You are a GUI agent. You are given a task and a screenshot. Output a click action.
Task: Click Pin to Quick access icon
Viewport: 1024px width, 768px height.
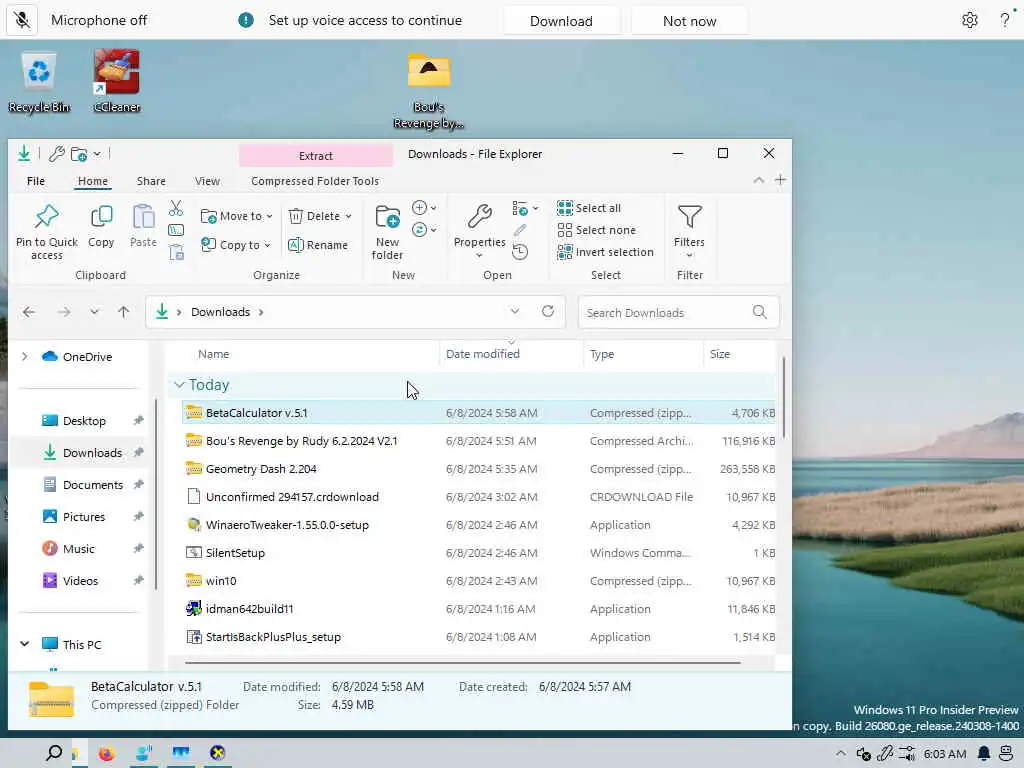coord(47,216)
